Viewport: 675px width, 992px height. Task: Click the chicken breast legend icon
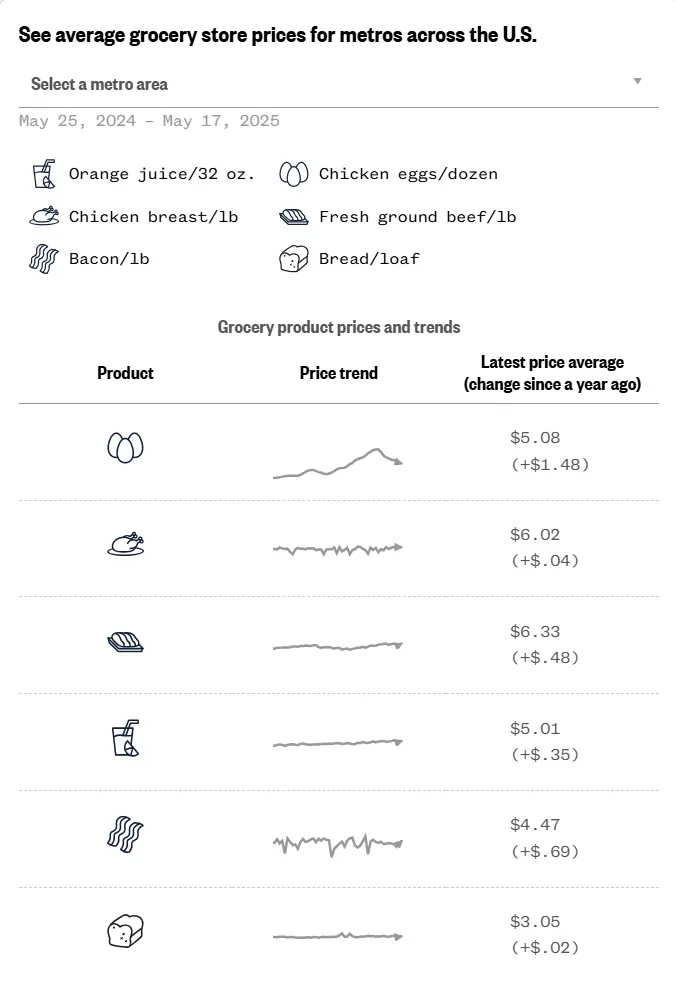point(44,216)
